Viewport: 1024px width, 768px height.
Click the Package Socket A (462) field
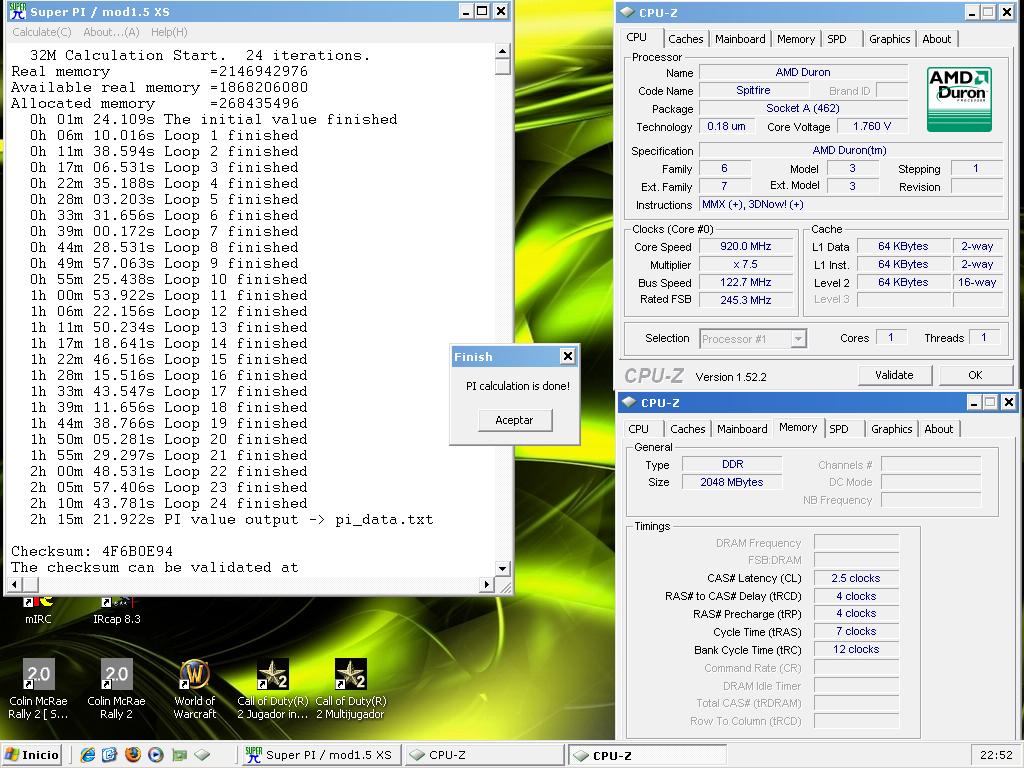click(803, 108)
